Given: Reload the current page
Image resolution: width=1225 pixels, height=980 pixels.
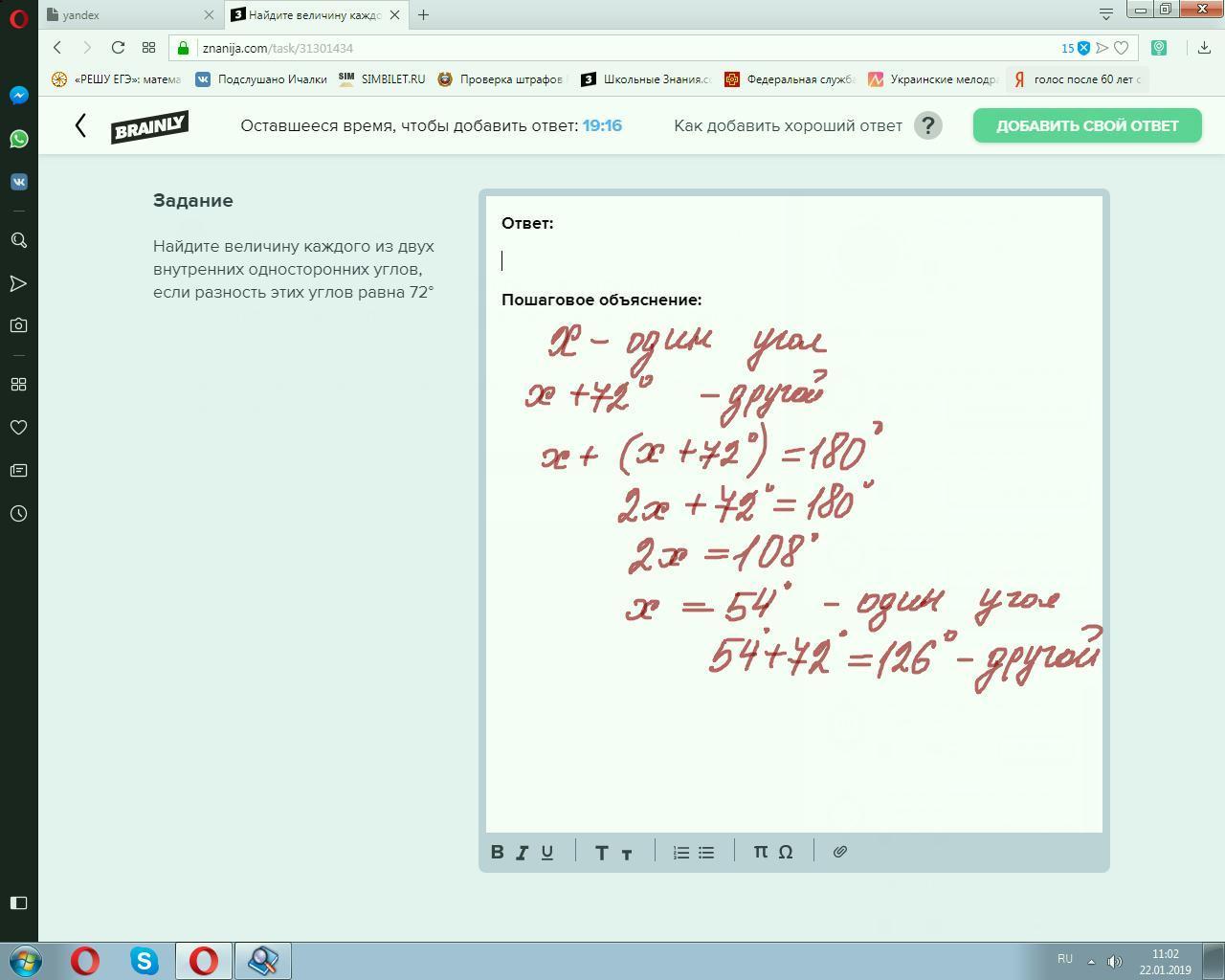Looking at the screenshot, I should (118, 48).
